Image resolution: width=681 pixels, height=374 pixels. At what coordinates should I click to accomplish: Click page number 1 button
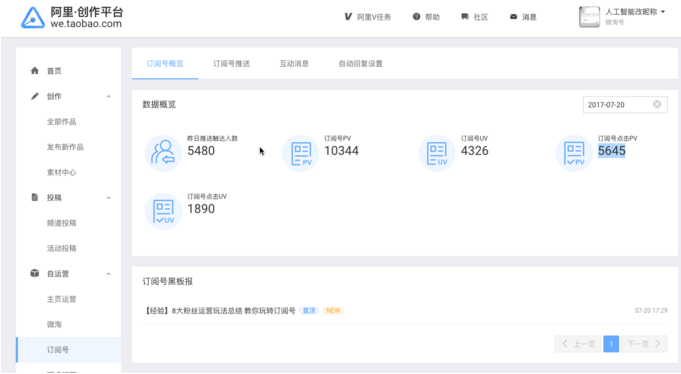point(611,344)
